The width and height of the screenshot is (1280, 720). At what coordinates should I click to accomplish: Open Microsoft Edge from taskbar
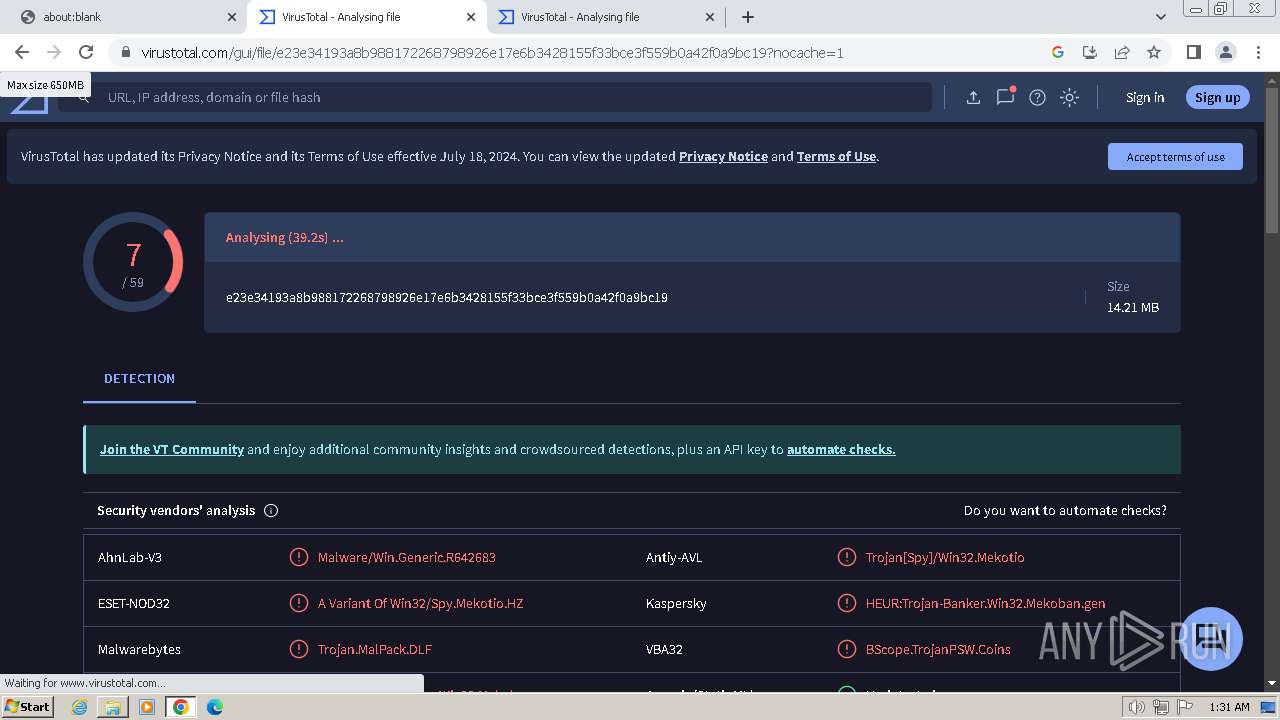coord(214,707)
